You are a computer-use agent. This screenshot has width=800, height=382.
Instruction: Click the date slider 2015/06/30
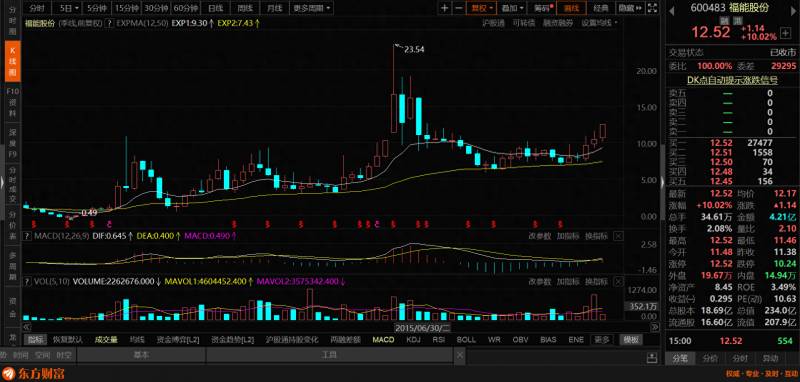point(423,327)
